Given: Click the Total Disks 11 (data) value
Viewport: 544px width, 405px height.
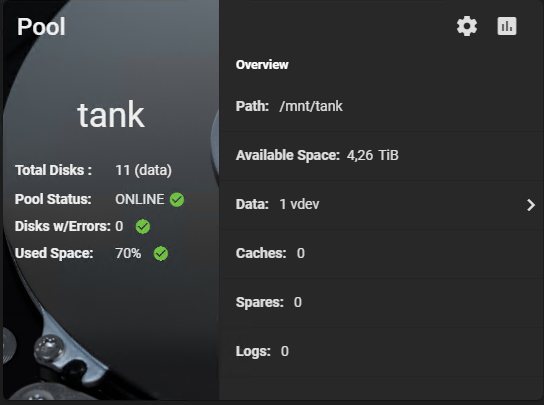Looking at the screenshot, I should (x=143, y=170).
